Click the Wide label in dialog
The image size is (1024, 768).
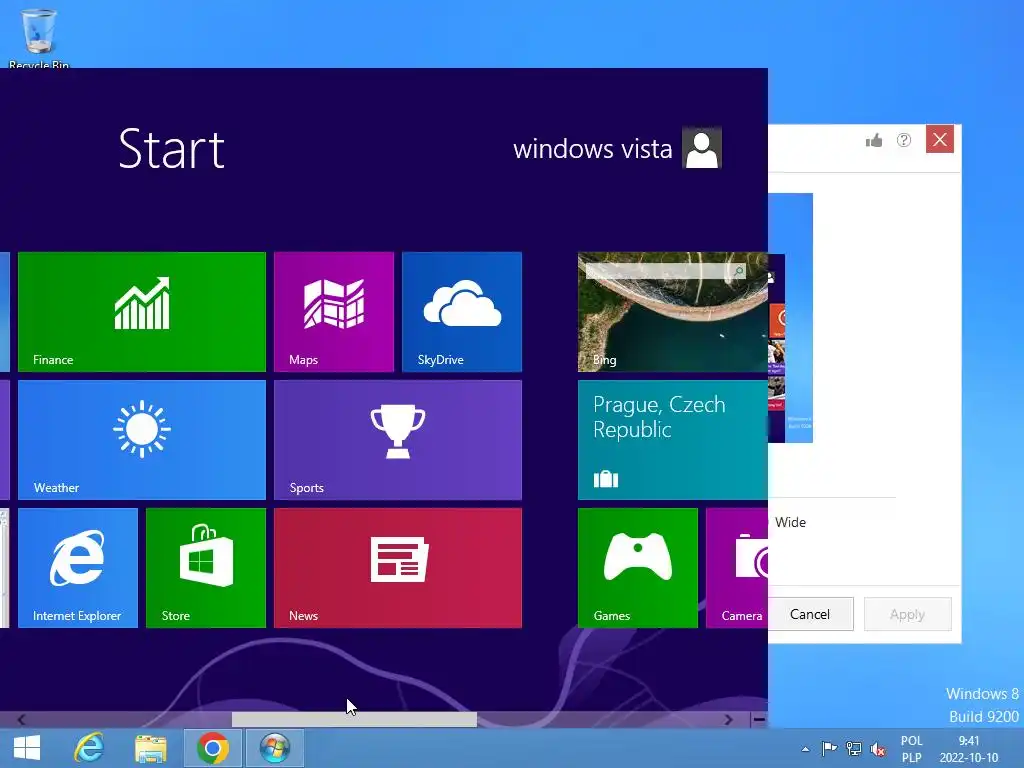(790, 522)
